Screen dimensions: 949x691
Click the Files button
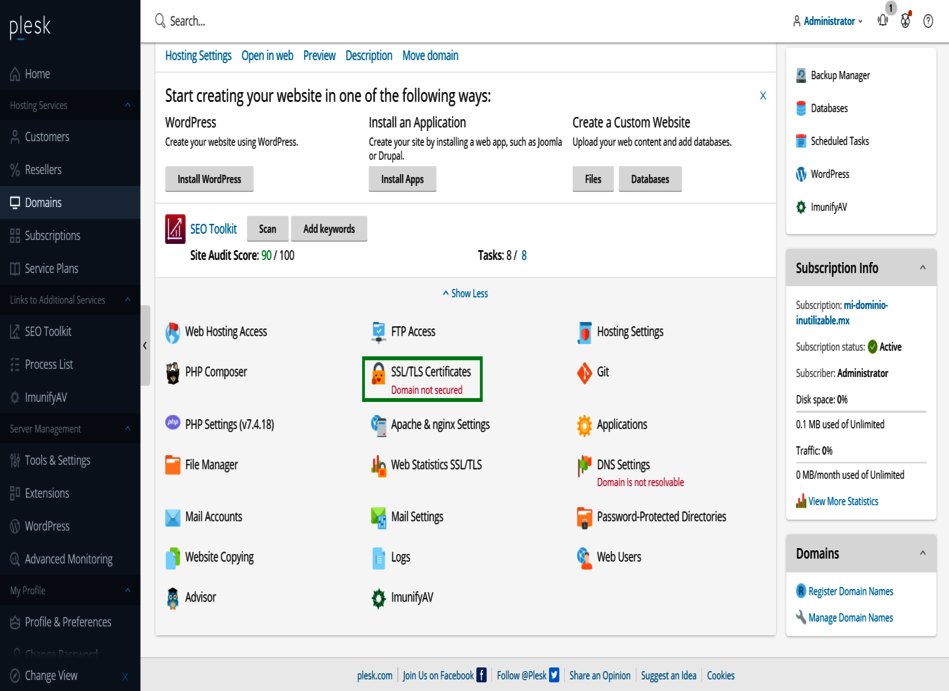(593, 179)
